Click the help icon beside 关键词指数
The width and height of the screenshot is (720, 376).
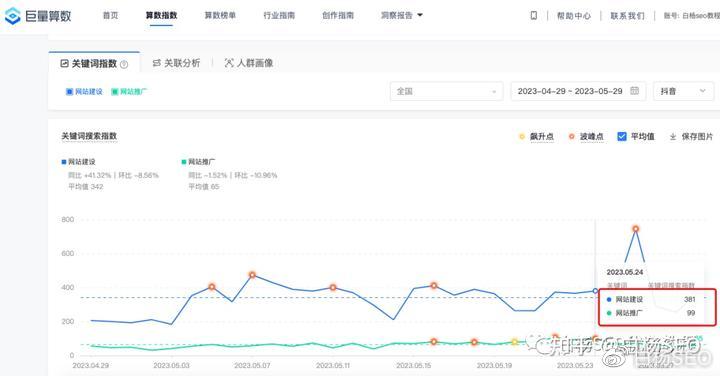coord(124,65)
